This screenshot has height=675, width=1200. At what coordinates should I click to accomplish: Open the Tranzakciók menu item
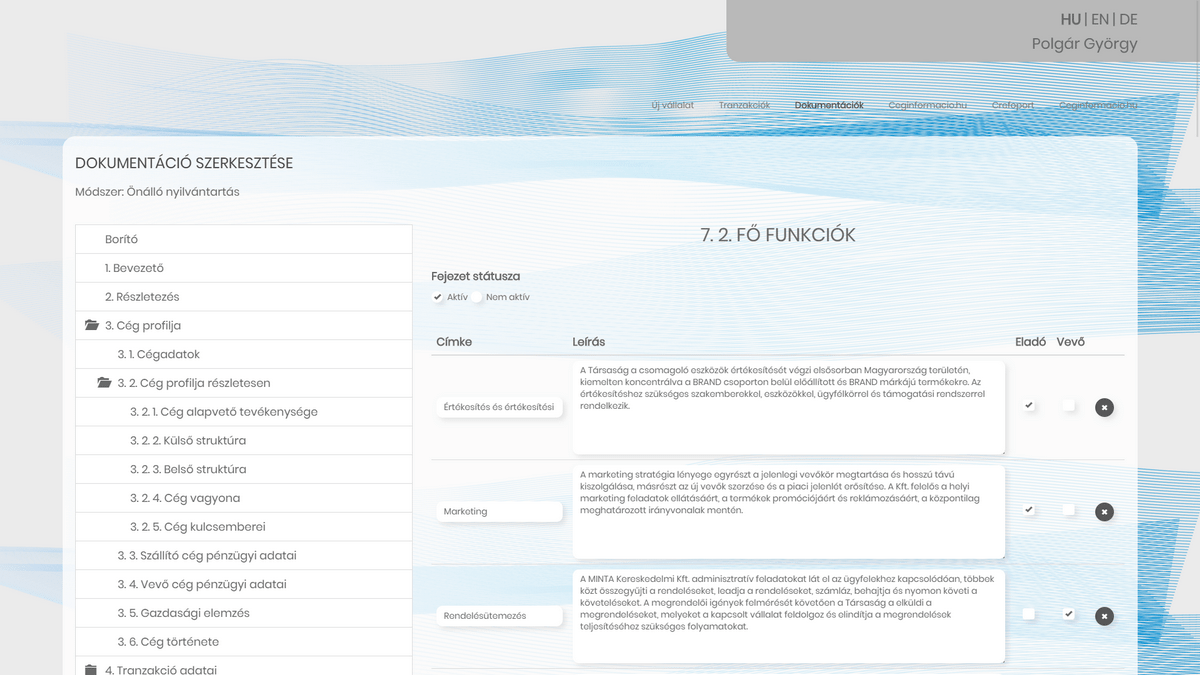(744, 105)
